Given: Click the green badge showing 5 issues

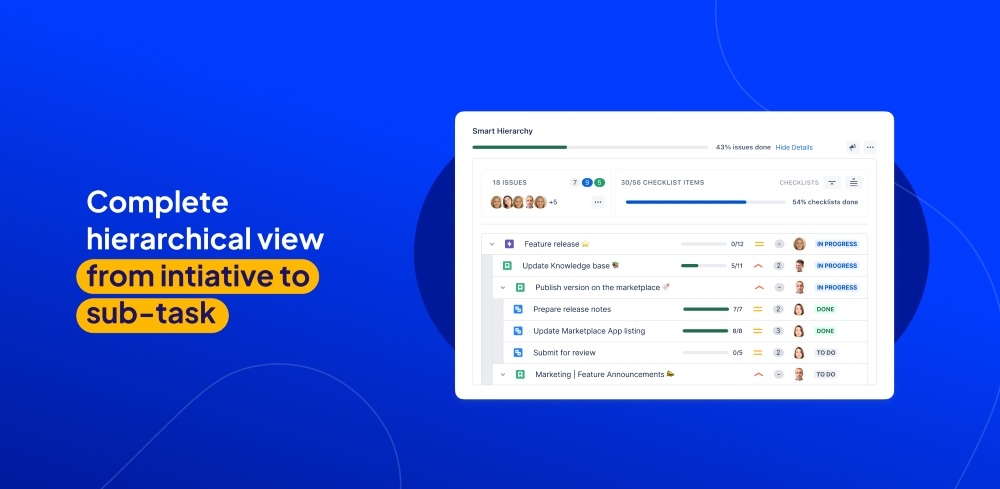Looking at the screenshot, I should [x=599, y=182].
